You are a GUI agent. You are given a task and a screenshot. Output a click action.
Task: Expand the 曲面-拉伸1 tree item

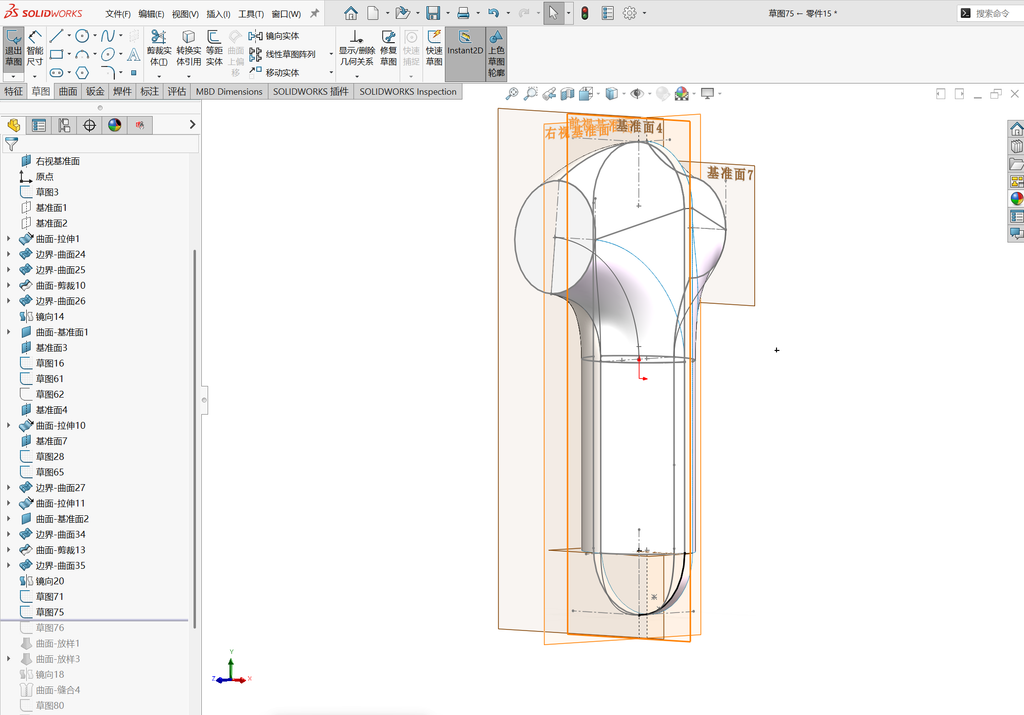click(x=8, y=239)
